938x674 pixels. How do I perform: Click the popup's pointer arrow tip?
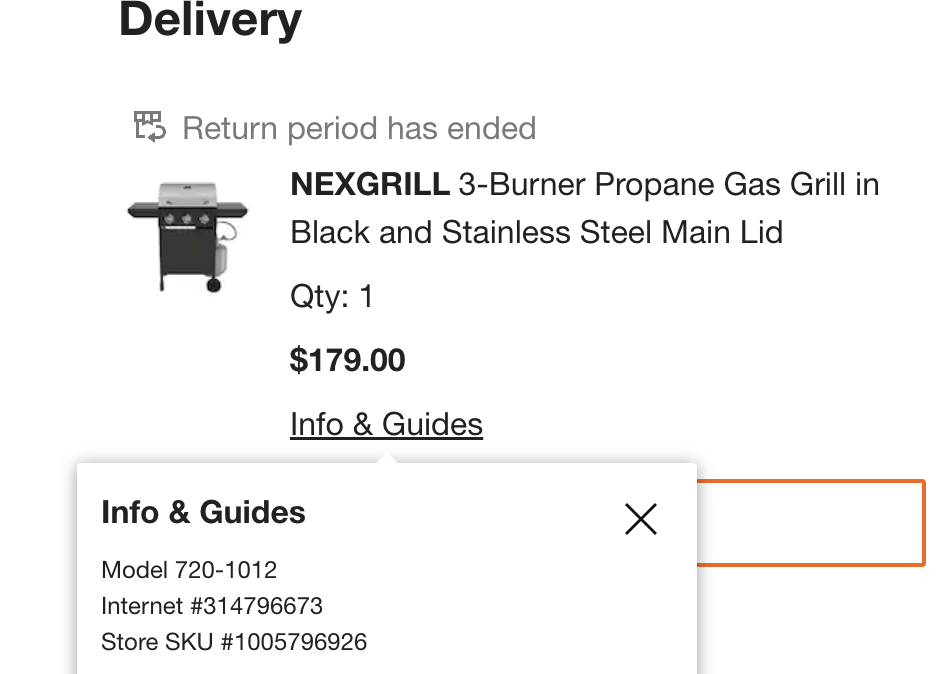pyautogui.click(x=387, y=458)
